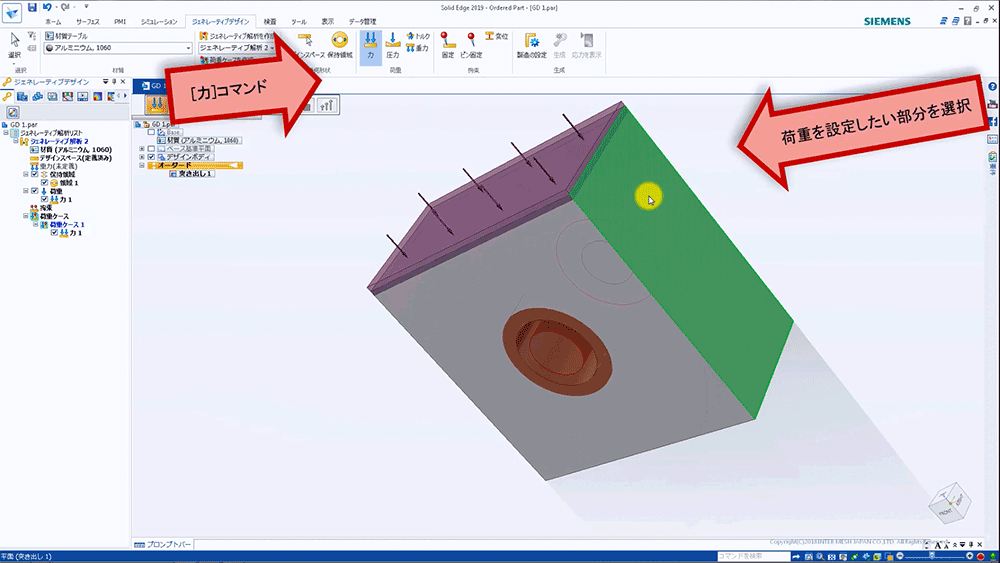Collapse the 荷重ケース tree node
Image resolution: width=1000 pixels, height=563 pixels.
(x=26, y=216)
